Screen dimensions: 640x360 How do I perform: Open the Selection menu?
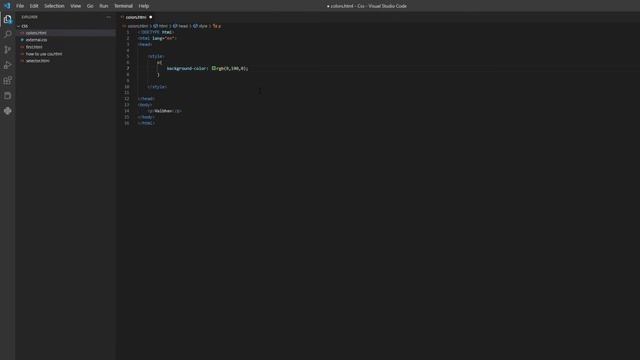coord(54,6)
